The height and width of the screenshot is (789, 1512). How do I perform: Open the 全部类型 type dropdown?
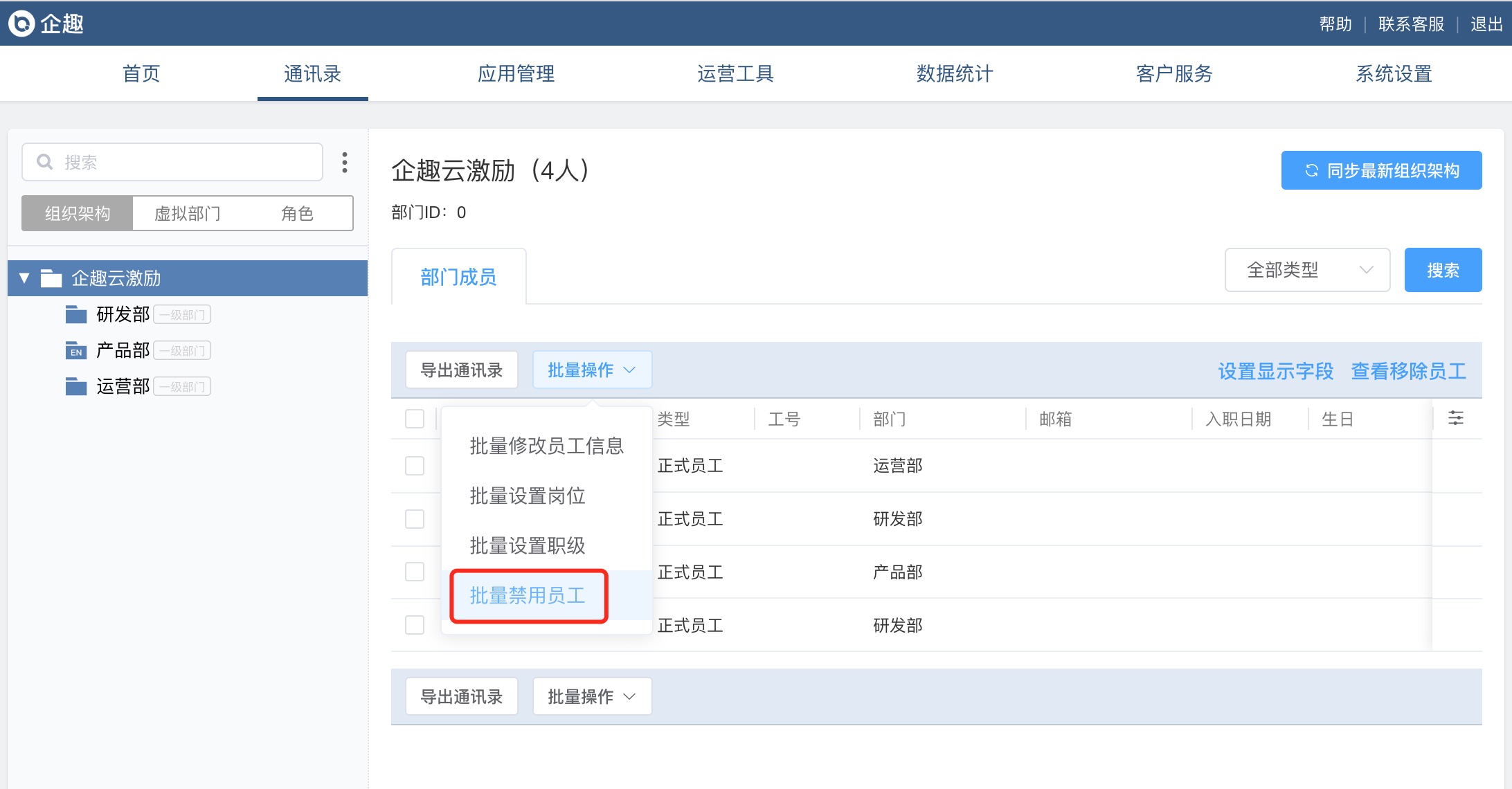(1307, 270)
